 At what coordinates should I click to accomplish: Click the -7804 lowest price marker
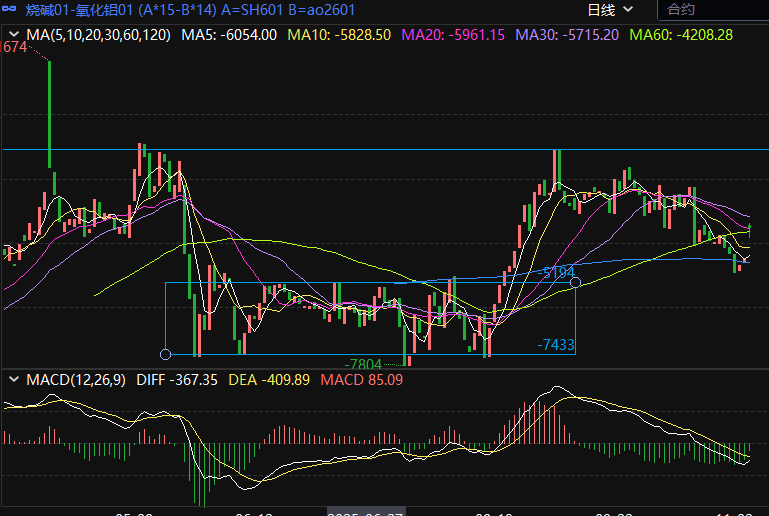point(363,364)
